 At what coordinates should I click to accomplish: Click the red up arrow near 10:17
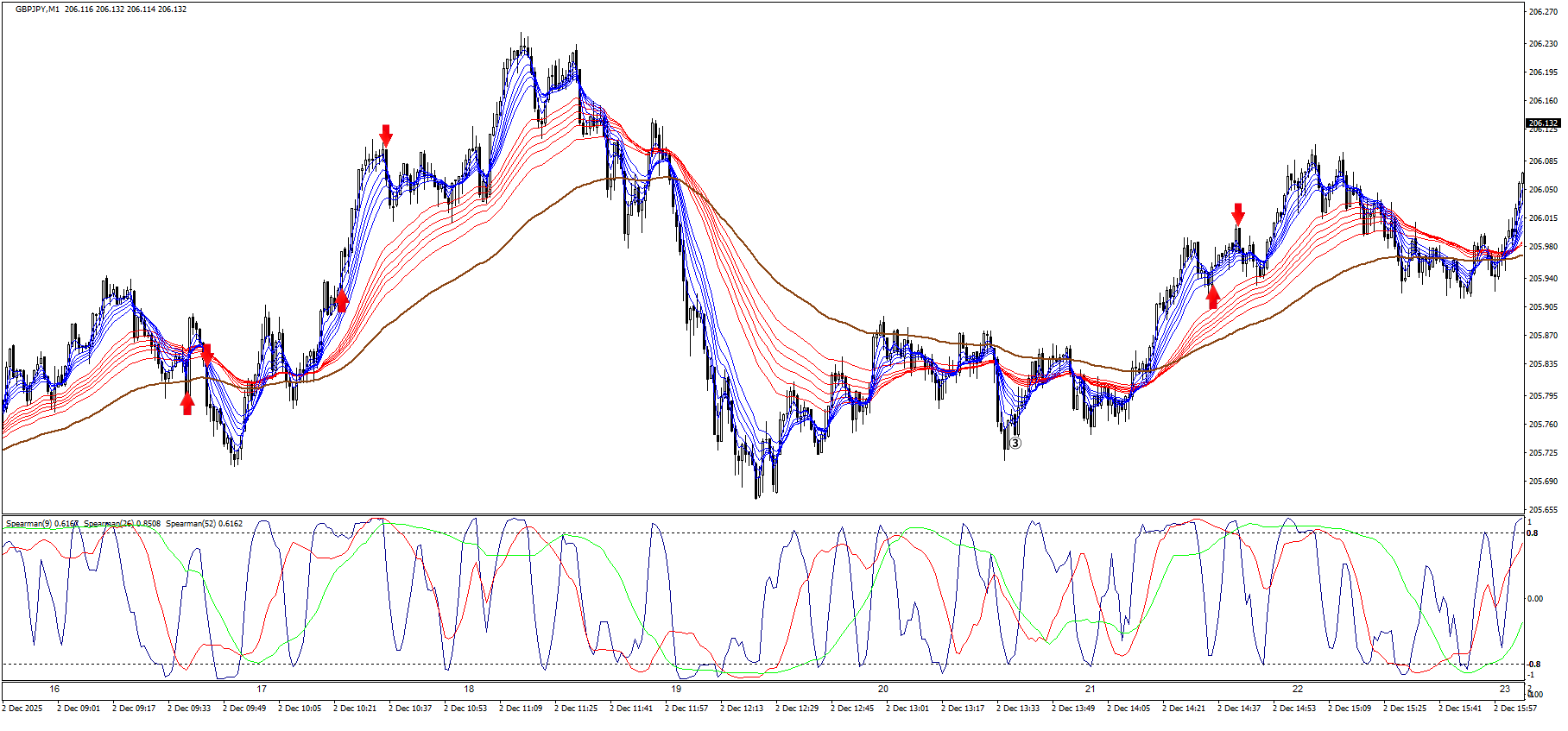point(342,300)
